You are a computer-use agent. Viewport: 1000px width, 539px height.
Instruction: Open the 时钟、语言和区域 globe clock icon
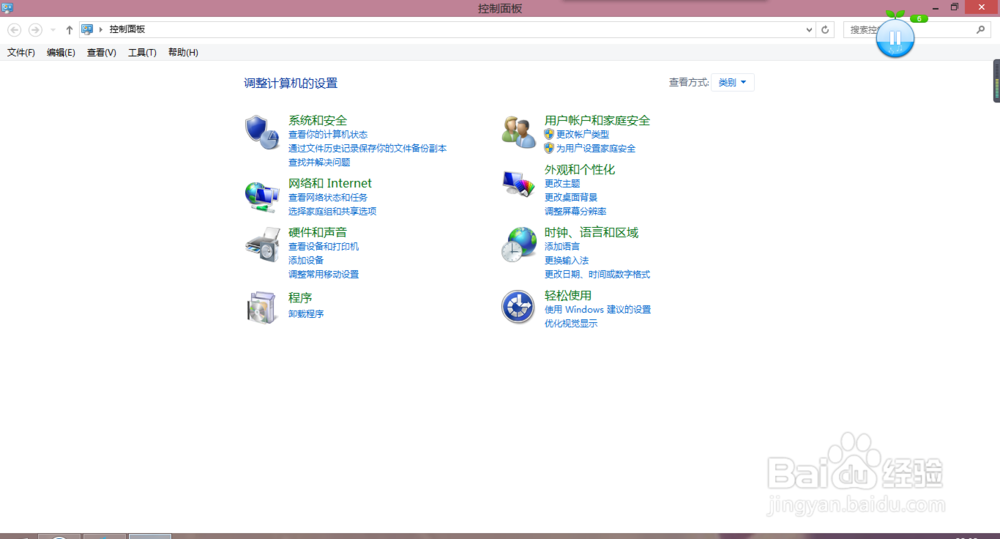click(518, 244)
